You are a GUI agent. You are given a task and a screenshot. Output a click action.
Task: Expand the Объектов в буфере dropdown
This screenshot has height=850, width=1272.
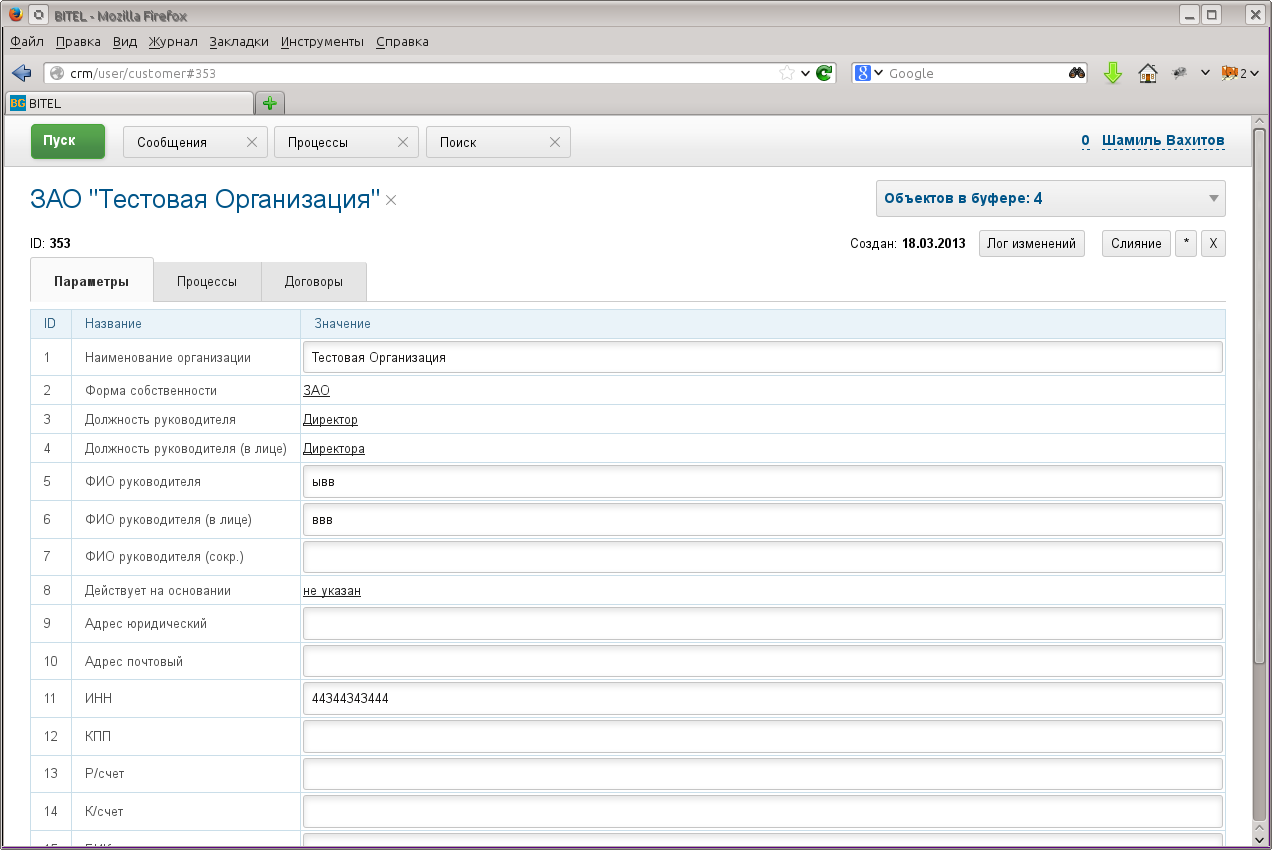pos(1213,198)
